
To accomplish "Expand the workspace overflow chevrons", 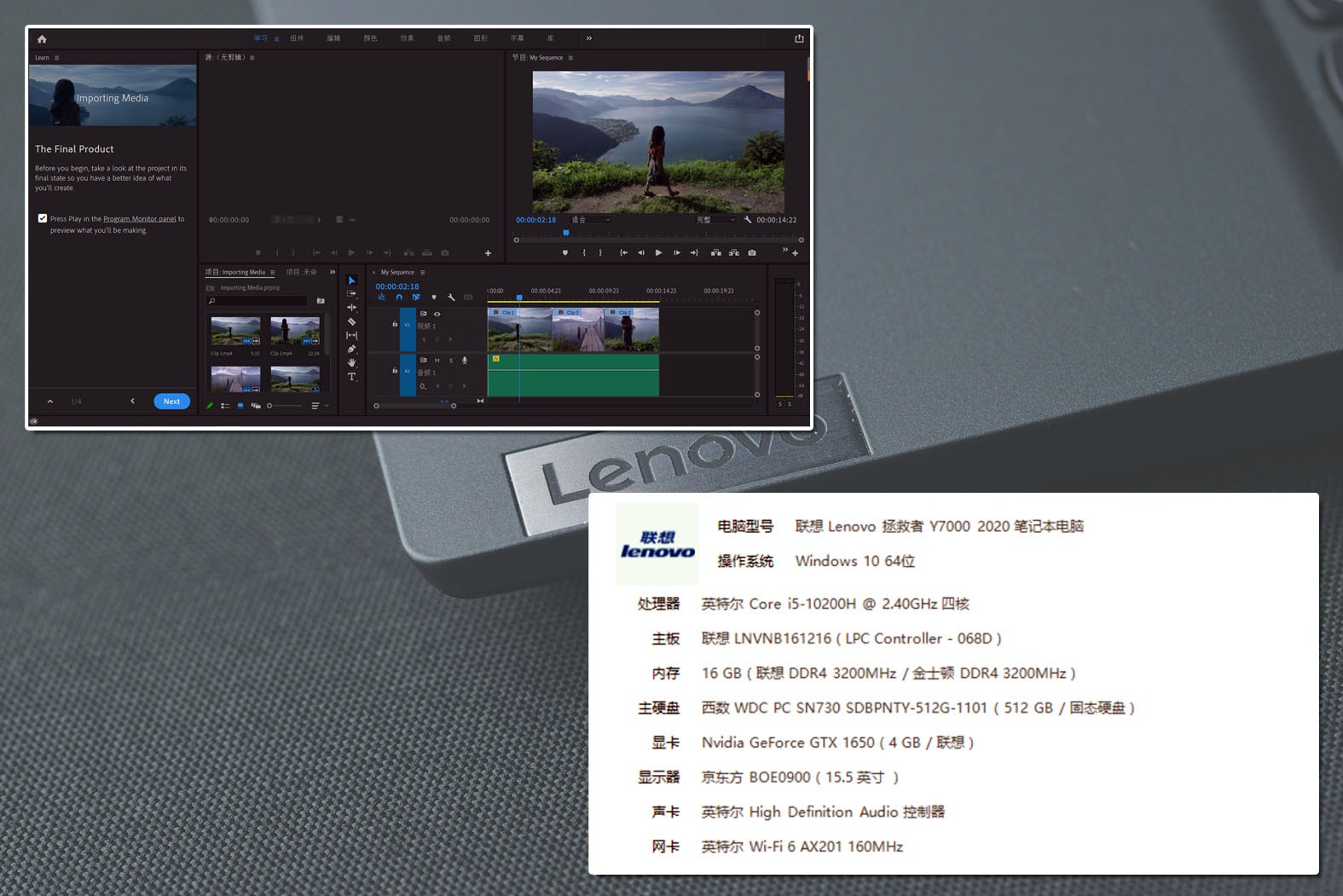I will point(588,38).
